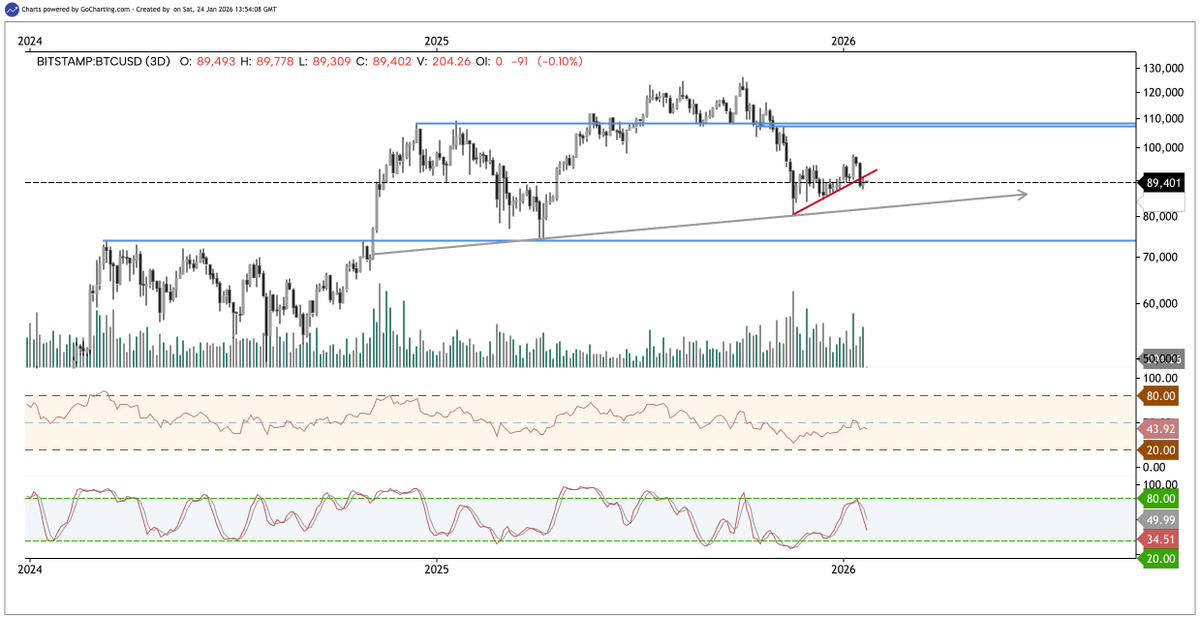Click the 2025 label on top time axis
This screenshot has width=1200, height=617.
(436, 41)
